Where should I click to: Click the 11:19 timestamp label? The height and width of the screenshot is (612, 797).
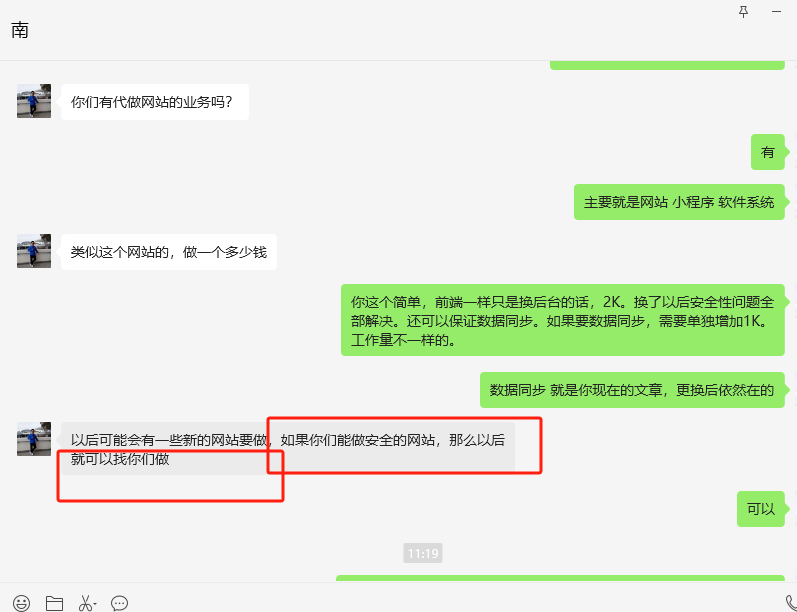[x=422, y=553]
